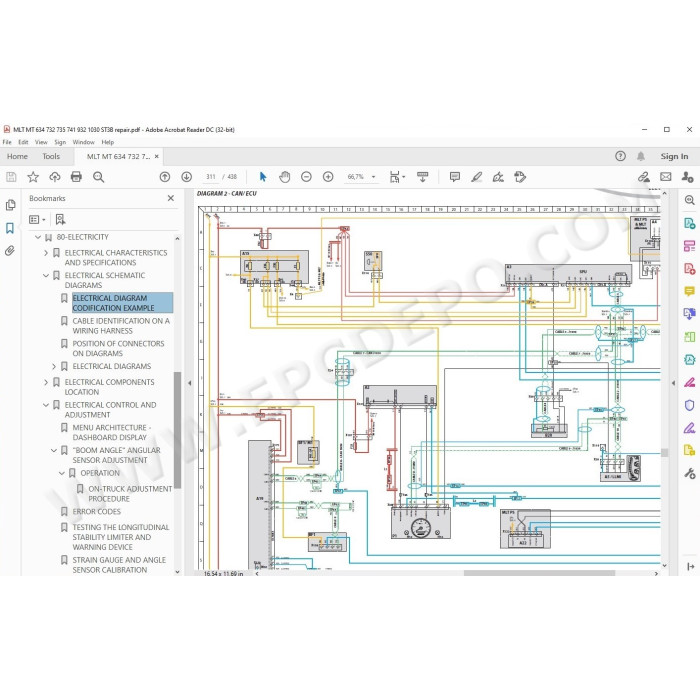Go to the next page with the down arrow icon

coord(187,177)
